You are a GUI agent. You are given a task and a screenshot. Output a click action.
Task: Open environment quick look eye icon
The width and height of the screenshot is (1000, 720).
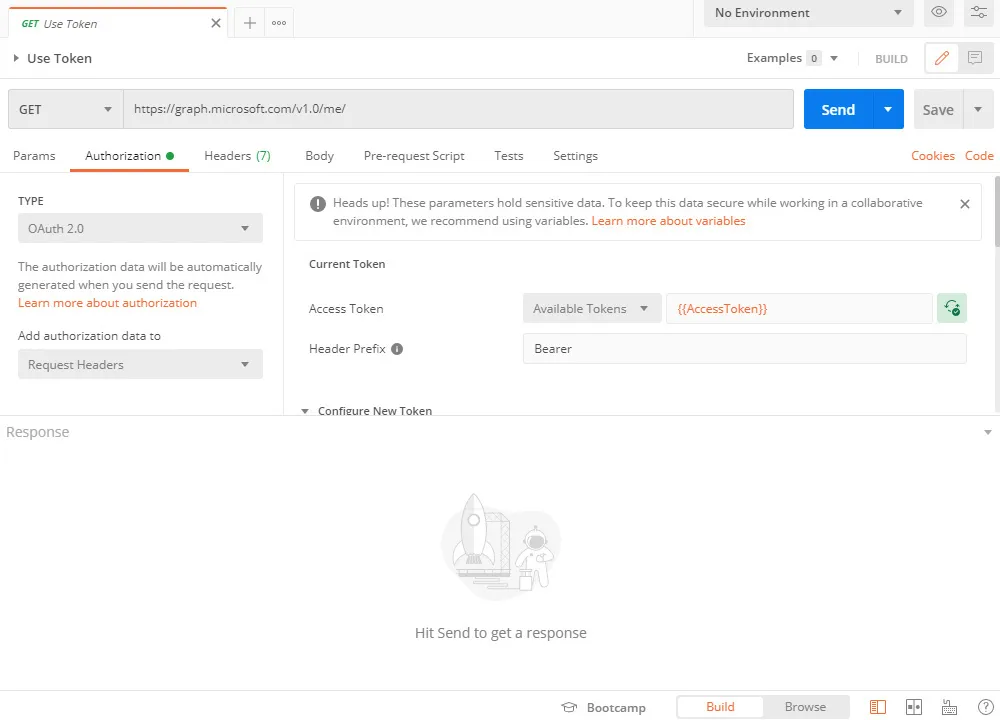click(939, 13)
